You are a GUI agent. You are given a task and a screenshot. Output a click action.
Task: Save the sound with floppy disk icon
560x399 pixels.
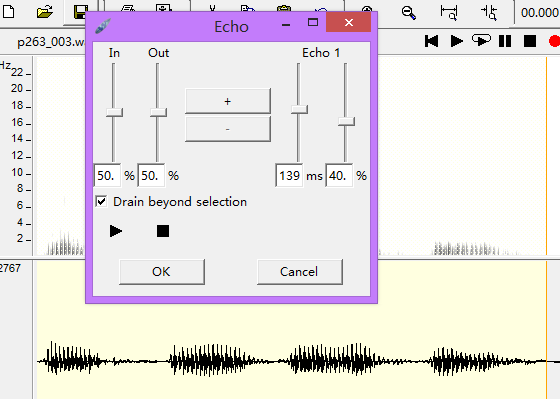[x=81, y=12]
